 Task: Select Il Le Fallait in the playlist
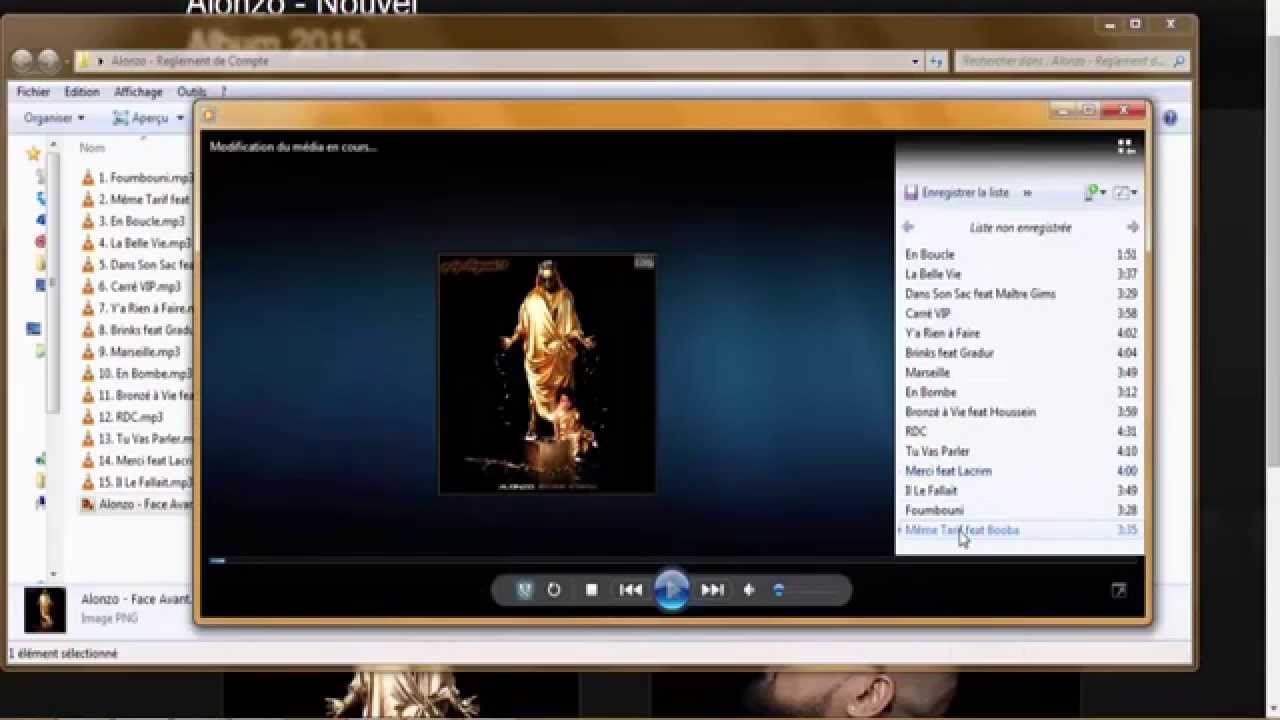click(1020, 490)
